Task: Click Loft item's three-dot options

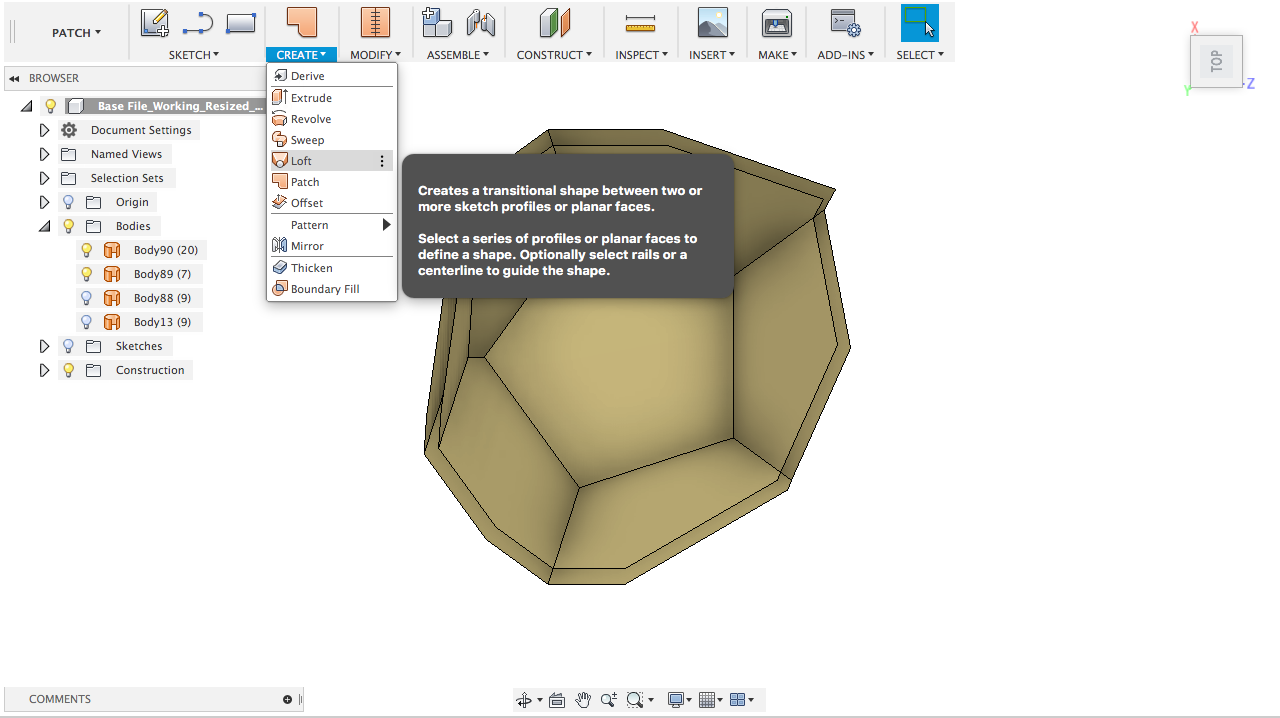Action: (x=381, y=161)
